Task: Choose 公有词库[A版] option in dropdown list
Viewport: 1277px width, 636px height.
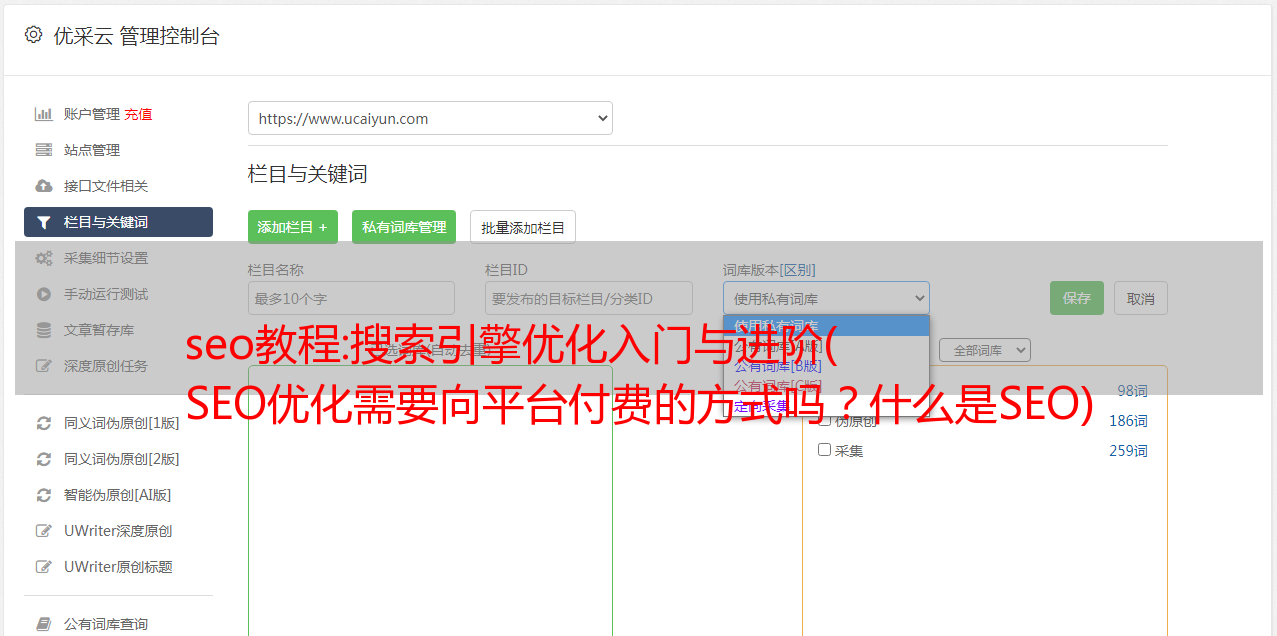Action: click(826, 346)
